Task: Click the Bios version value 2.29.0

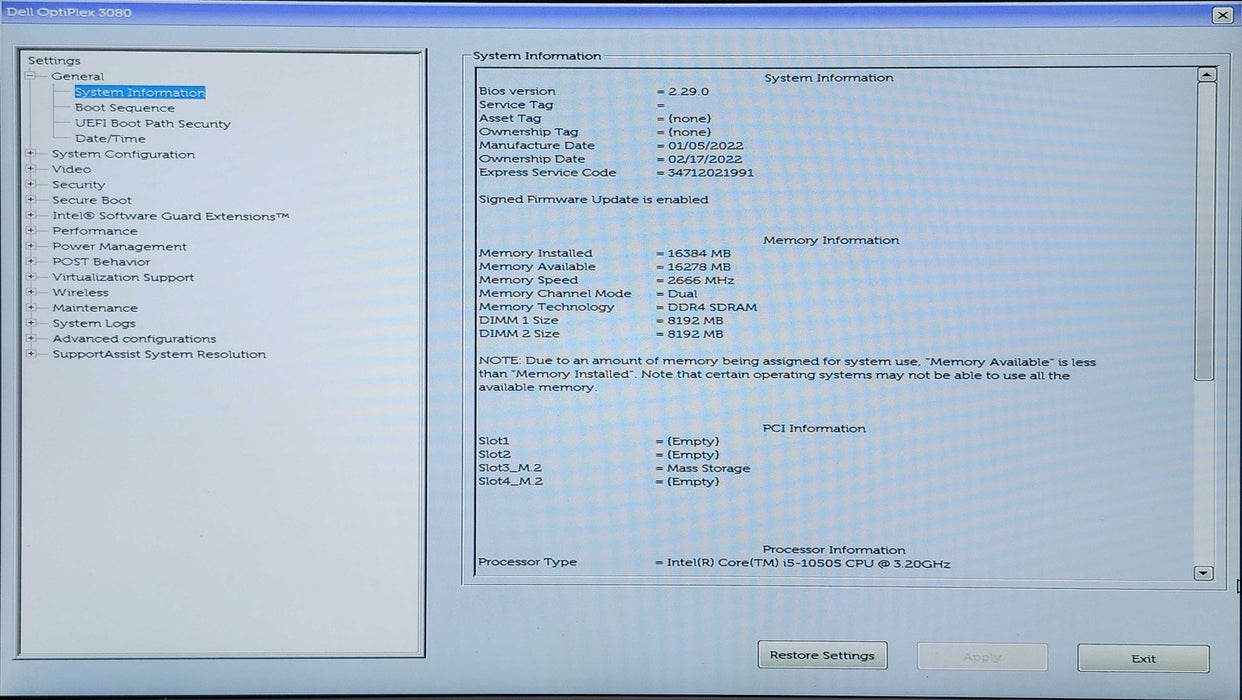Action: click(688, 91)
